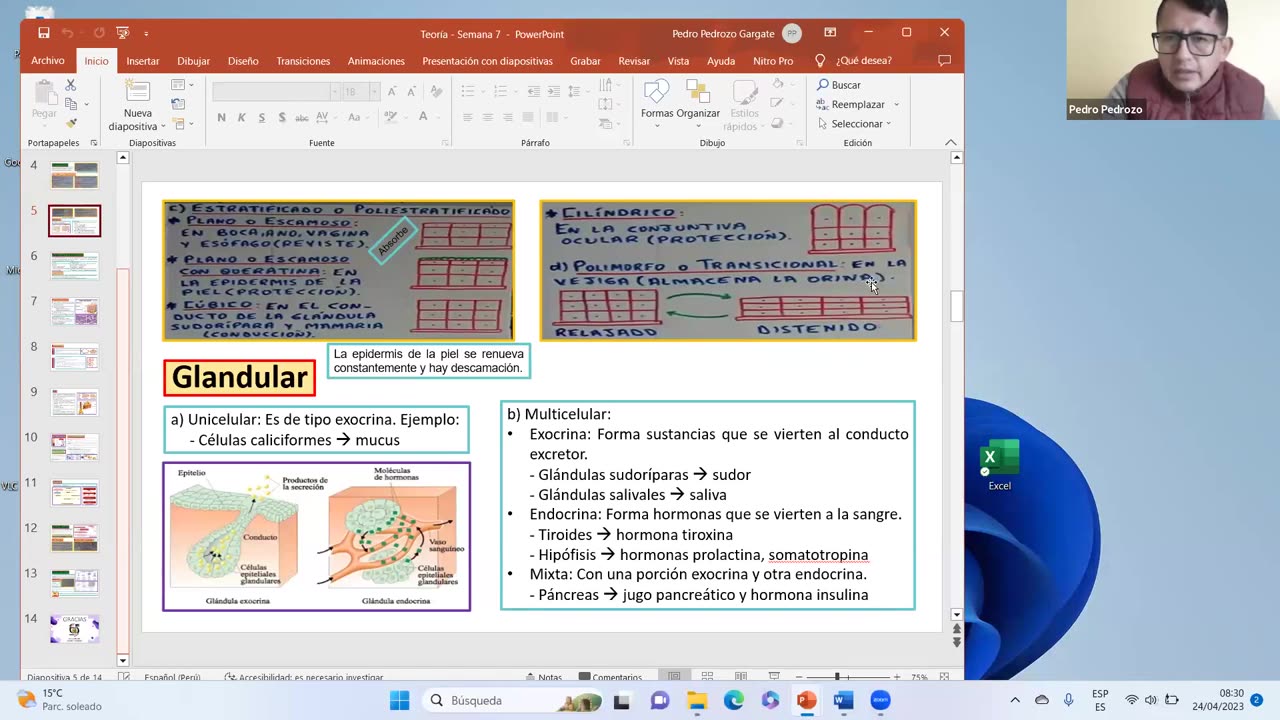Reset slide layout with Restablecer icon
This screenshot has width=1280, height=720.
[x=178, y=104]
